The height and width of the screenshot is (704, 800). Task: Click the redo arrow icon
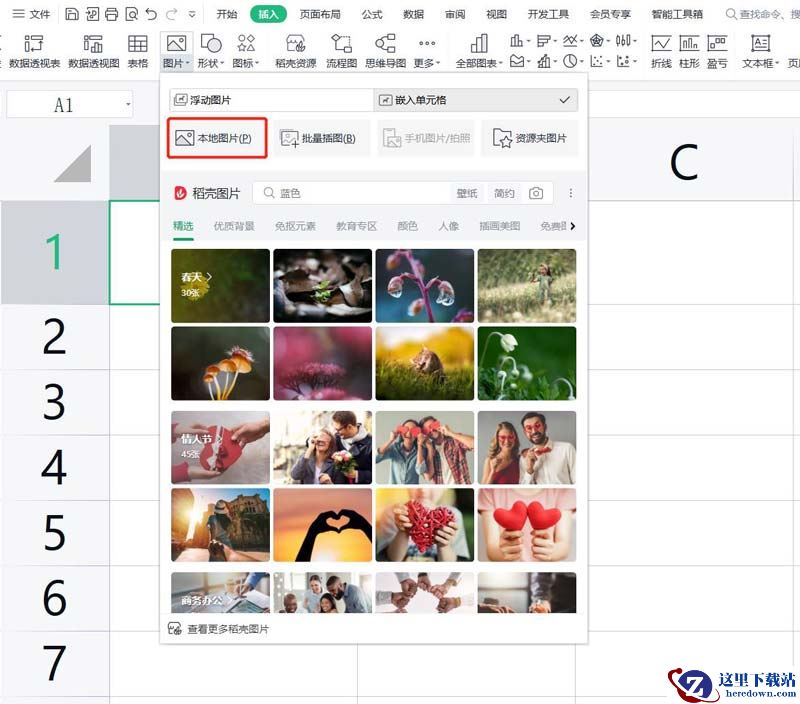[x=171, y=14]
